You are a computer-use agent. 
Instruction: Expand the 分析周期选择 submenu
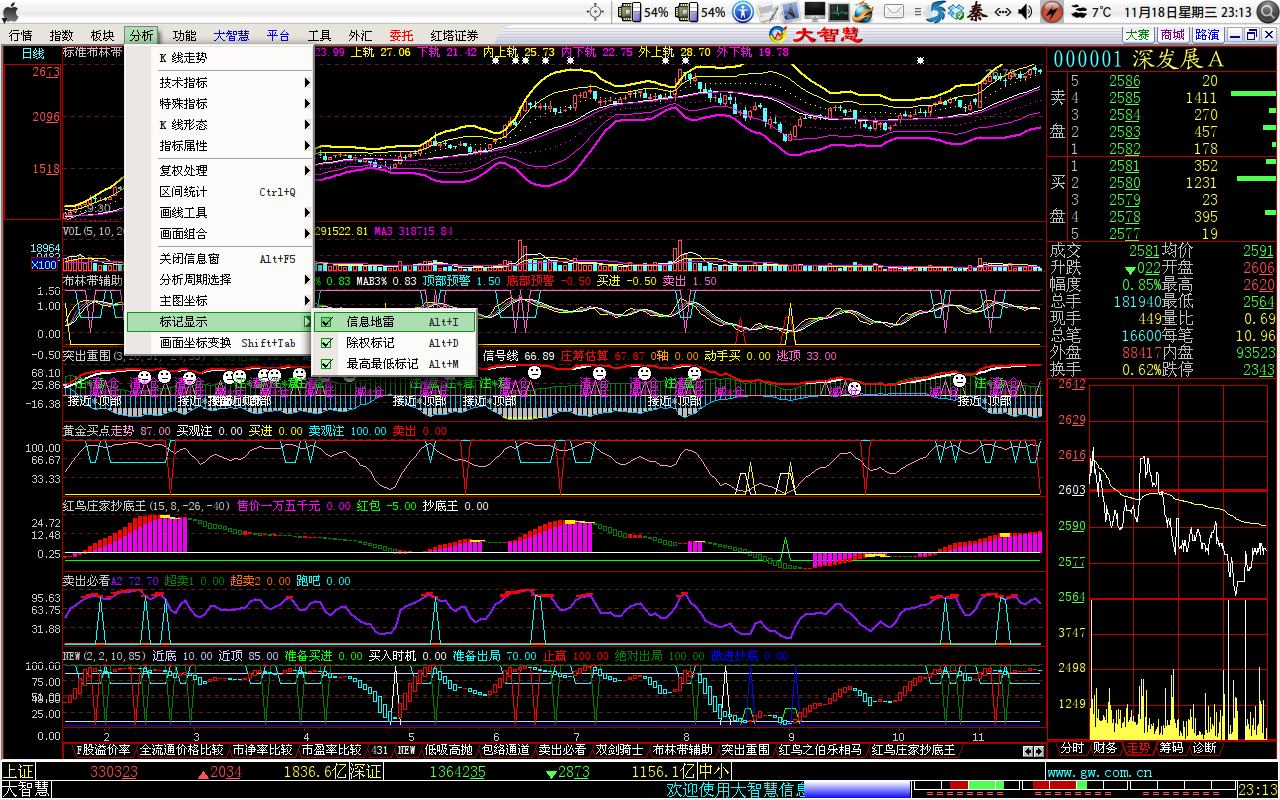[220, 280]
